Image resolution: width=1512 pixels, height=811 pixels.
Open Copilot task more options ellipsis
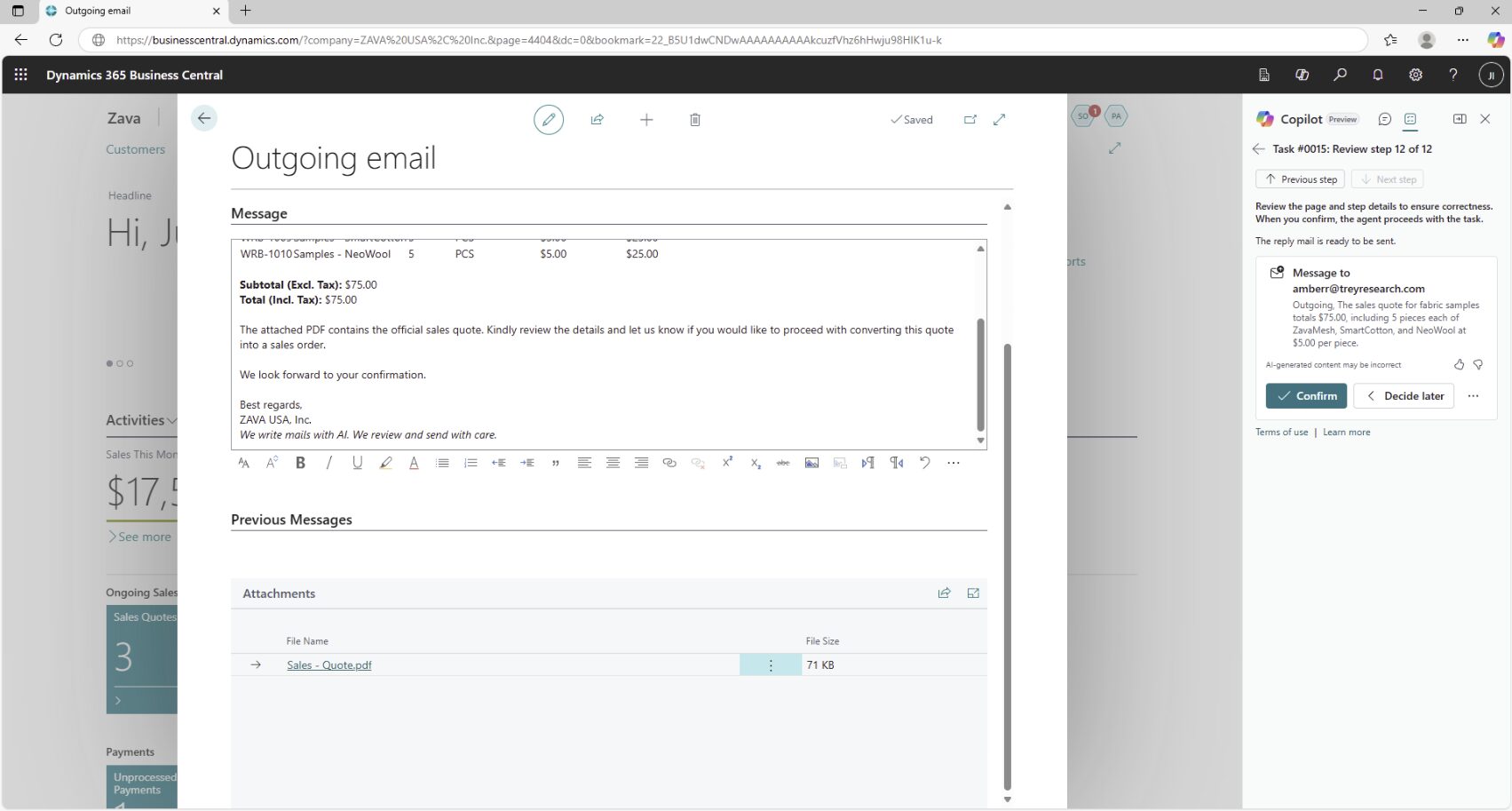(x=1474, y=396)
